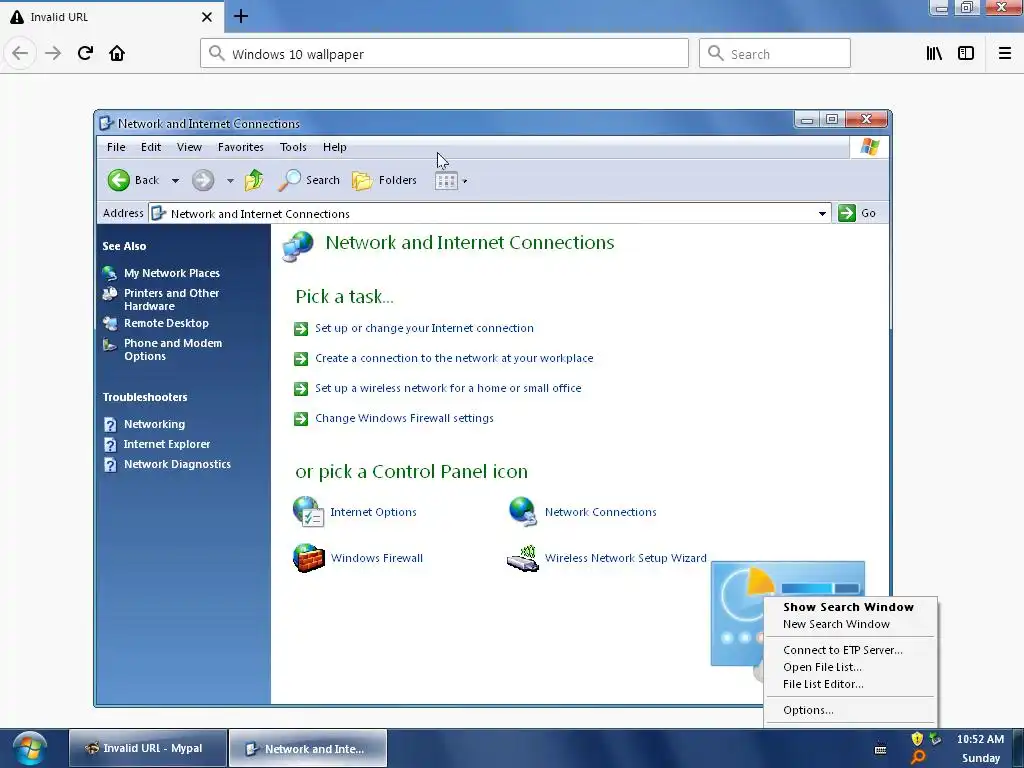Click the URL bar with Windows 10 wallpaper

tap(444, 54)
